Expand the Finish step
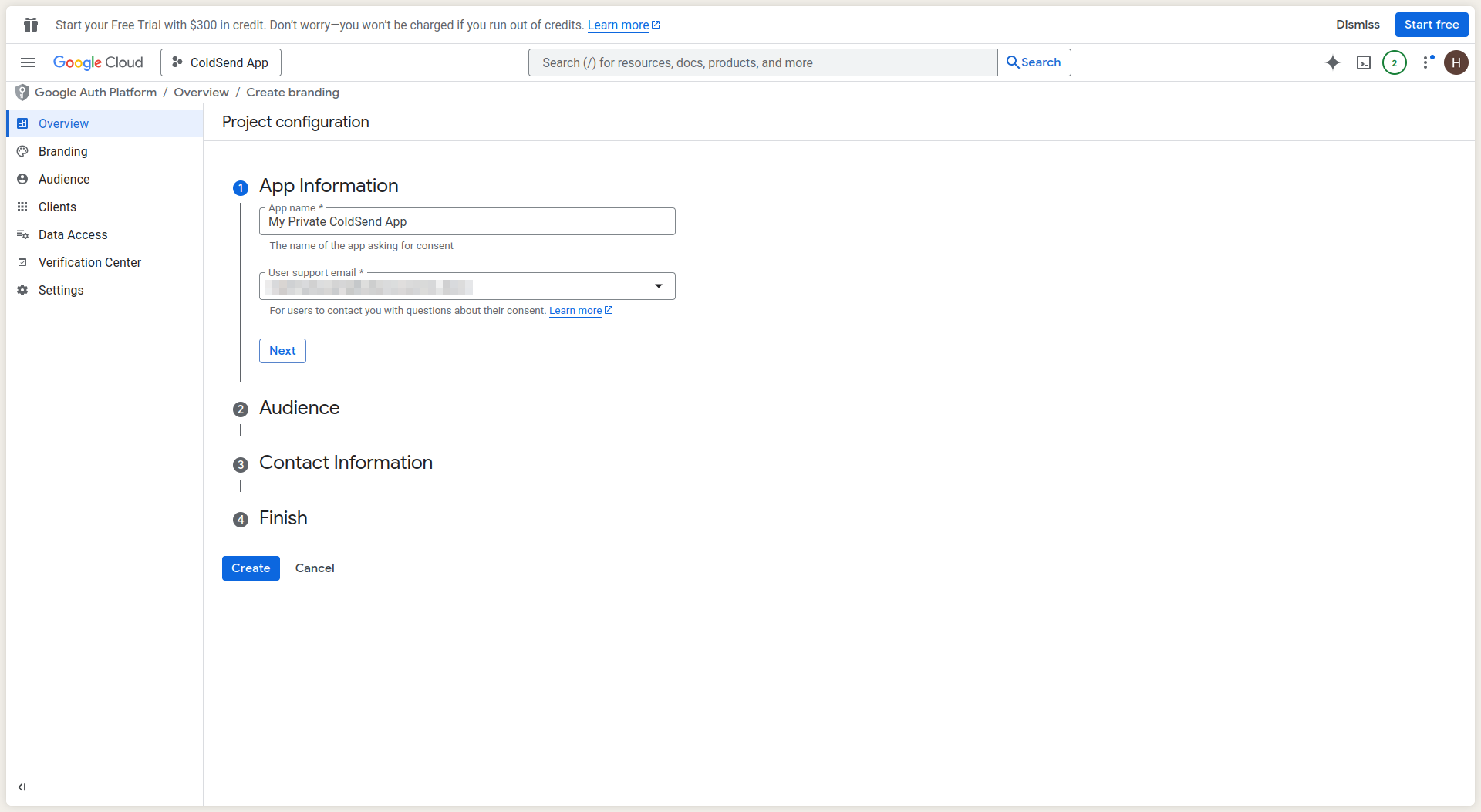This screenshot has width=1481, height=812. point(283,518)
